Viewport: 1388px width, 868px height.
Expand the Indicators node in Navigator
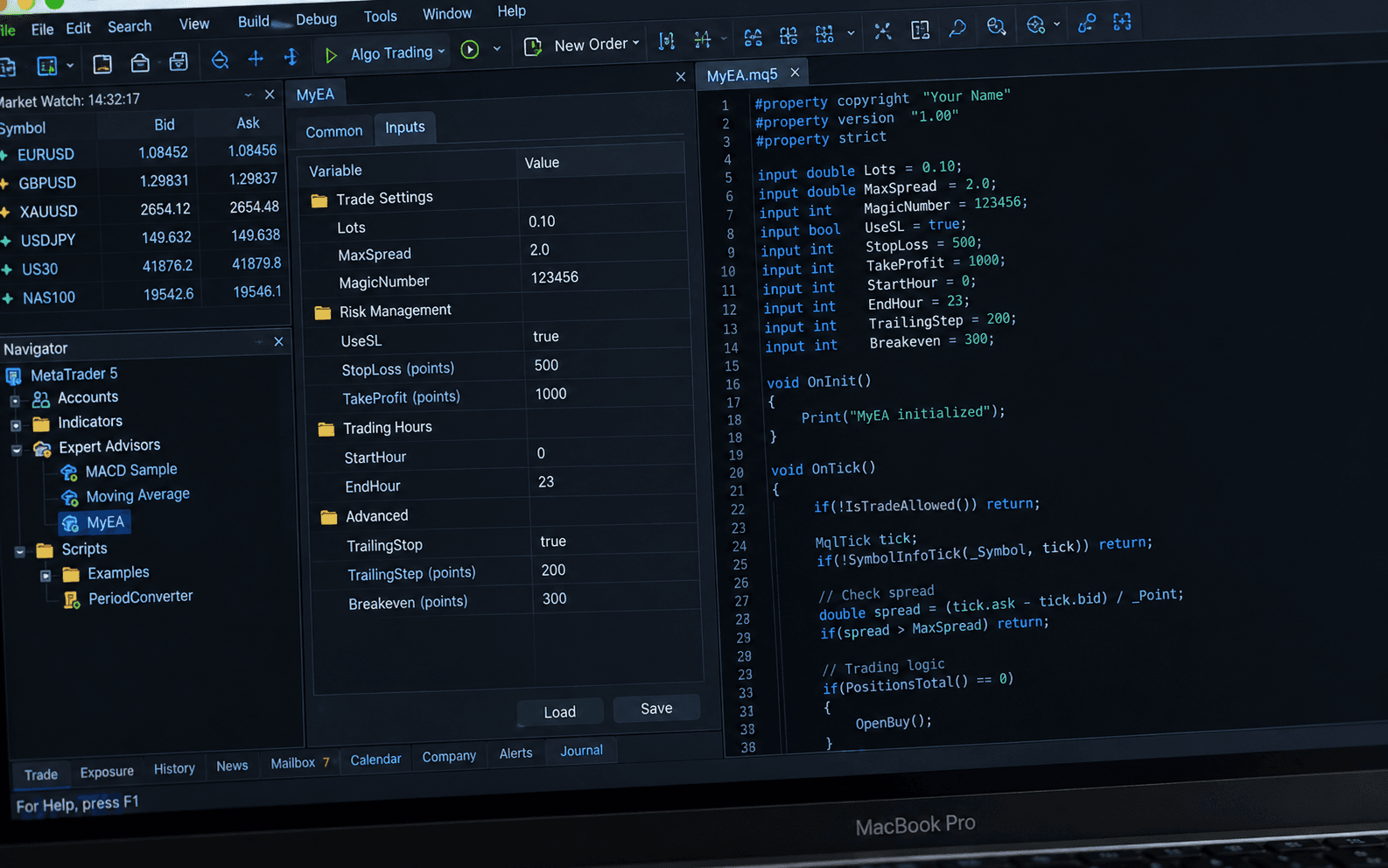pos(16,426)
